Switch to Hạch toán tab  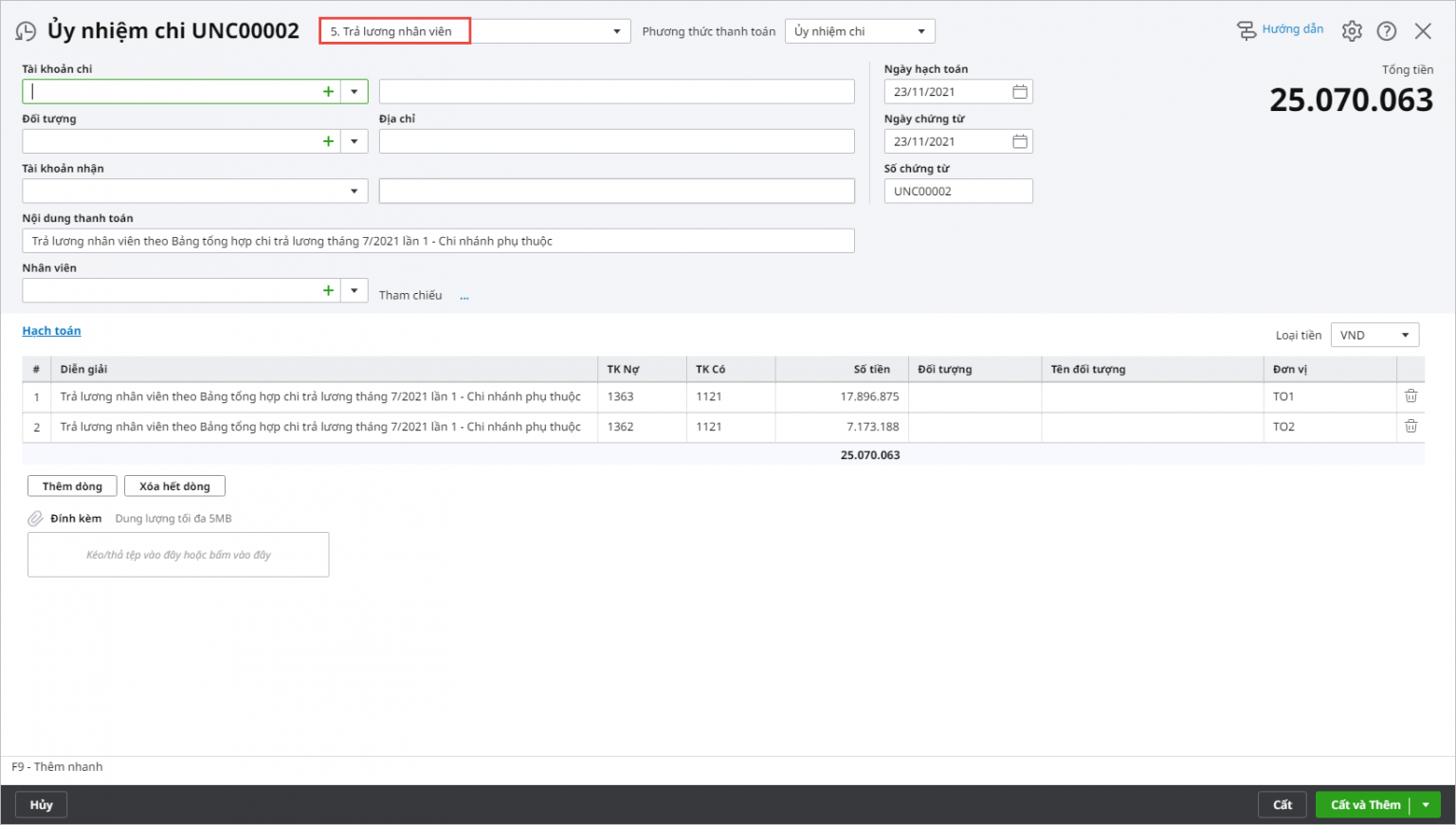51,331
